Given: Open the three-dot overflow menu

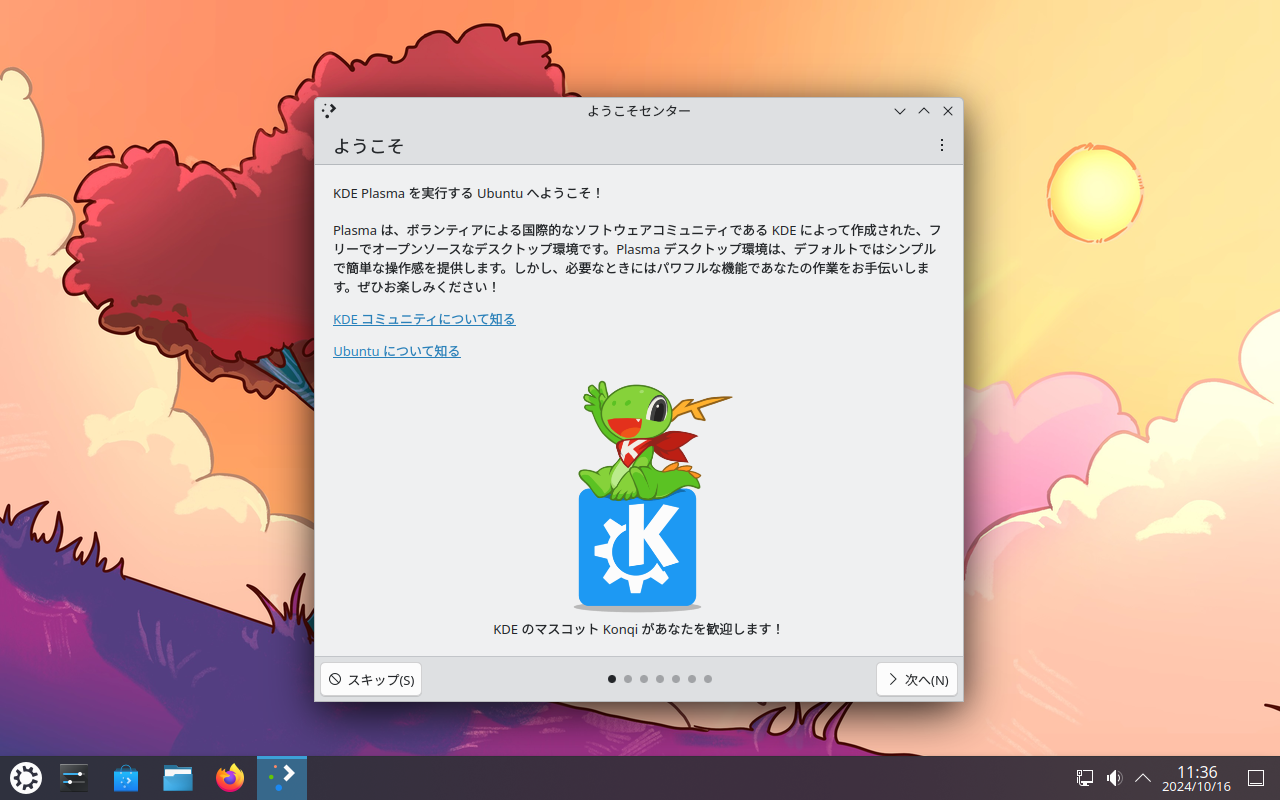Looking at the screenshot, I should [941, 145].
